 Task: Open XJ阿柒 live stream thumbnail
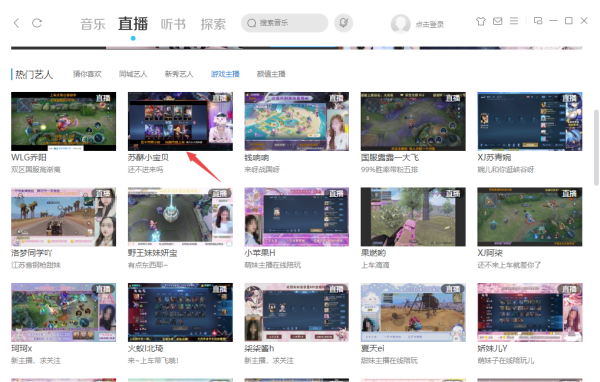(530, 217)
